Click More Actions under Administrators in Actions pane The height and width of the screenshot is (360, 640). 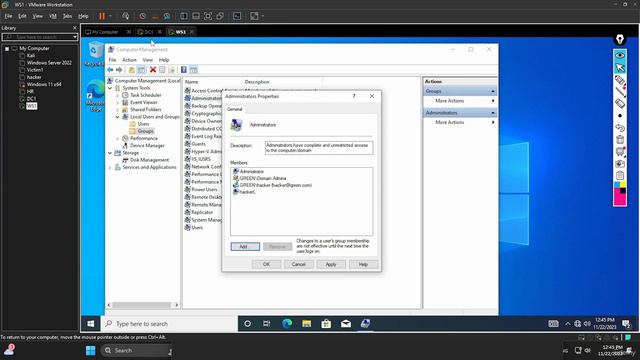click(449, 122)
